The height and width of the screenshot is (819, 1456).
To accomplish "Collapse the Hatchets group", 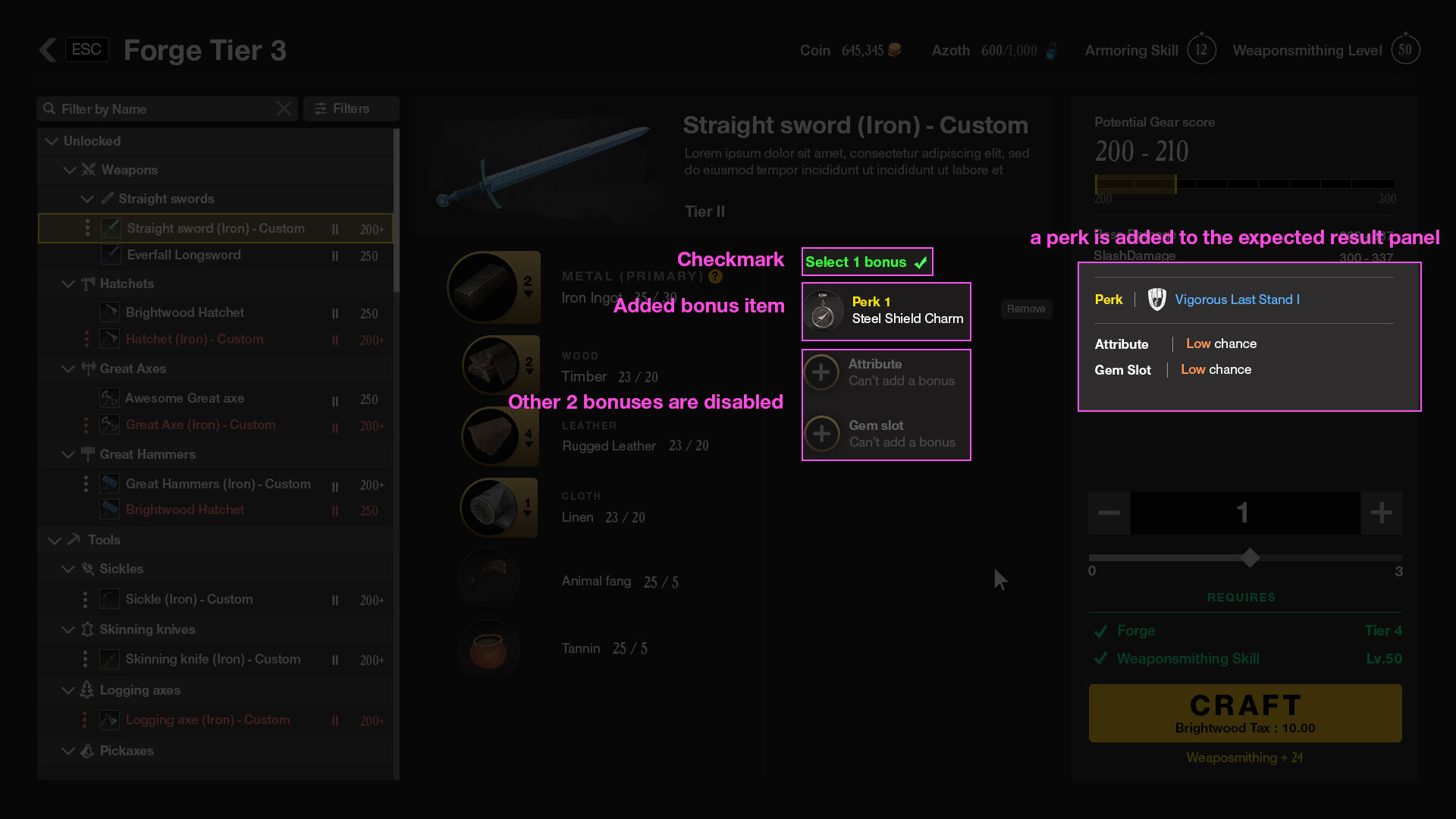I will 68,284.
